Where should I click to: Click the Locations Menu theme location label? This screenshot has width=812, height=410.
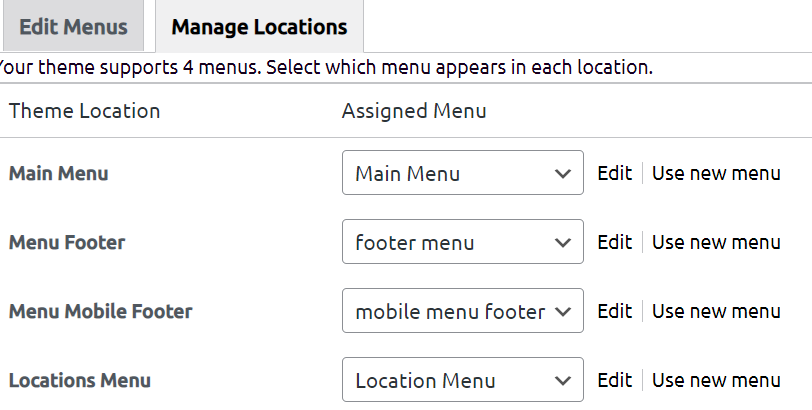tap(80, 380)
